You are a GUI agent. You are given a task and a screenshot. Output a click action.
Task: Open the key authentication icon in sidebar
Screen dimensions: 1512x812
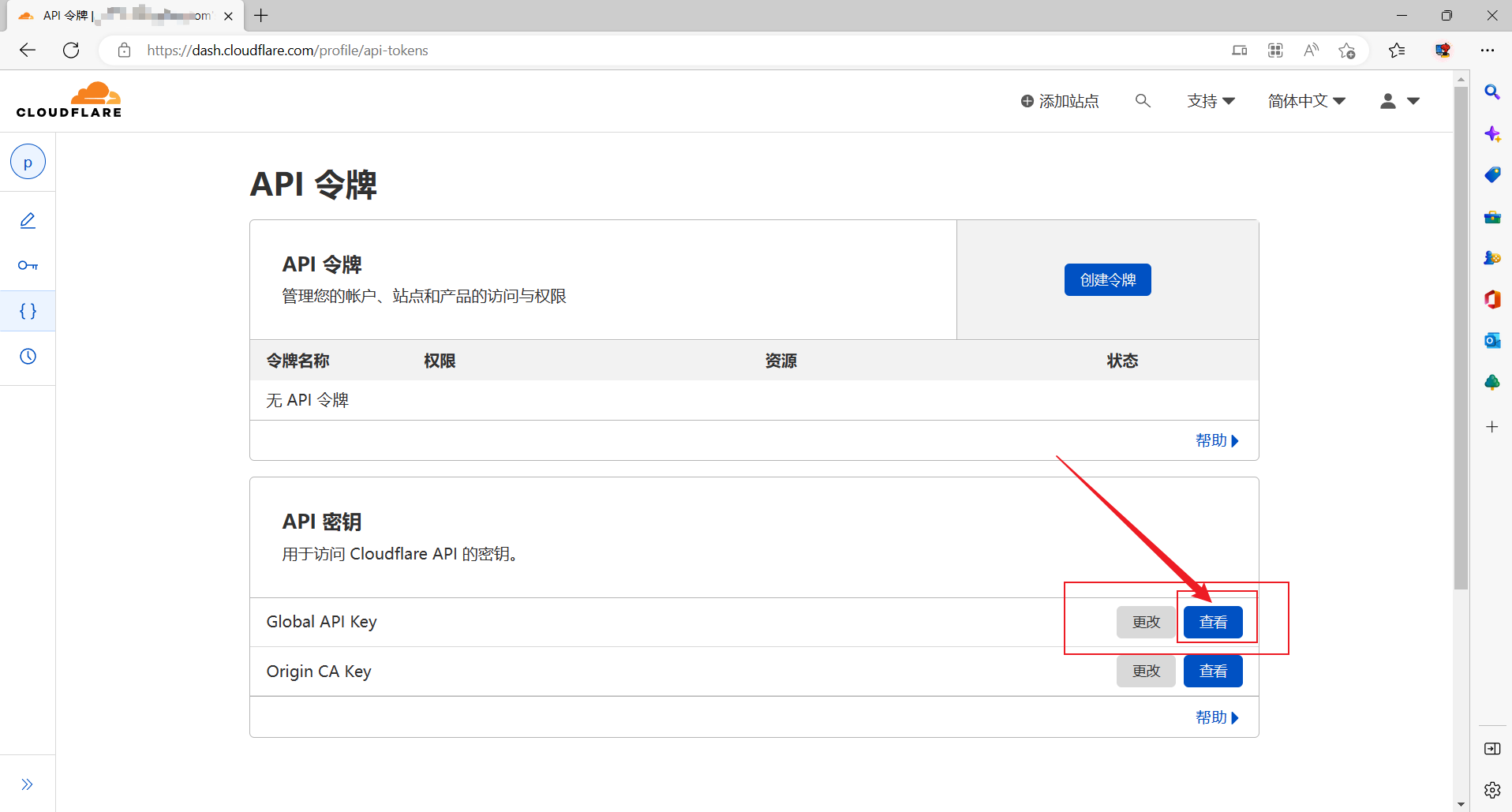[28, 265]
